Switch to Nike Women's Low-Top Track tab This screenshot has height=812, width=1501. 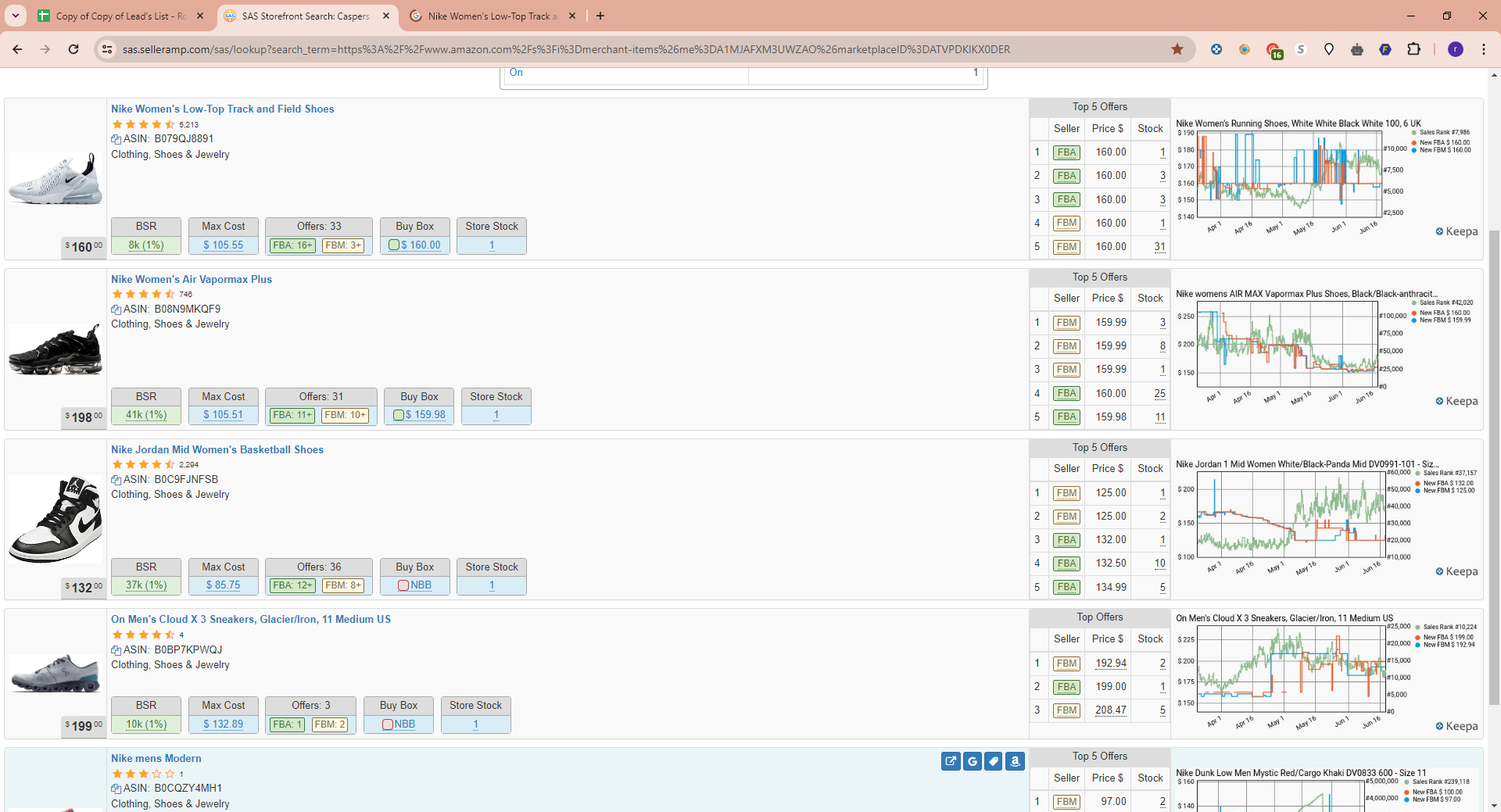click(x=493, y=16)
